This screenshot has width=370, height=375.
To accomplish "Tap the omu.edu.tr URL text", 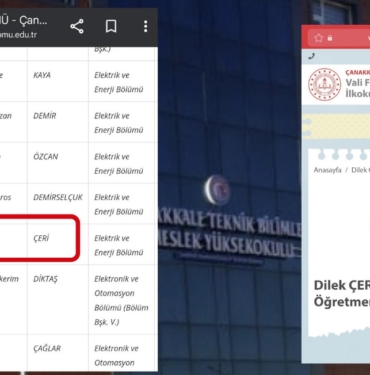I will click(x=18, y=35).
